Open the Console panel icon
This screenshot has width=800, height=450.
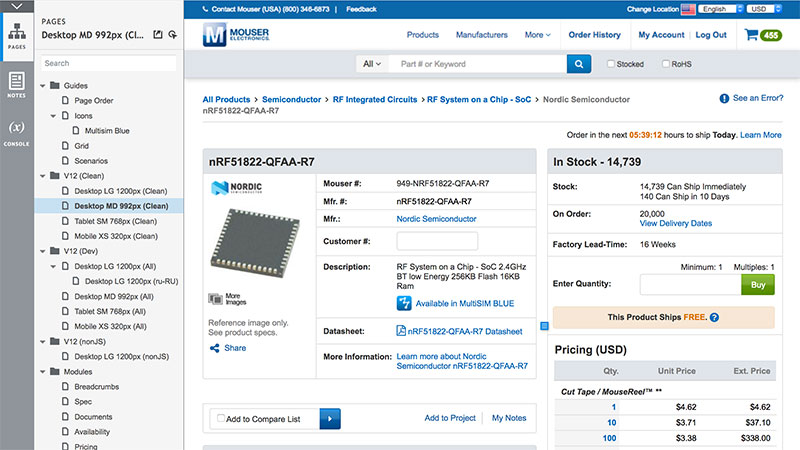coord(16,131)
